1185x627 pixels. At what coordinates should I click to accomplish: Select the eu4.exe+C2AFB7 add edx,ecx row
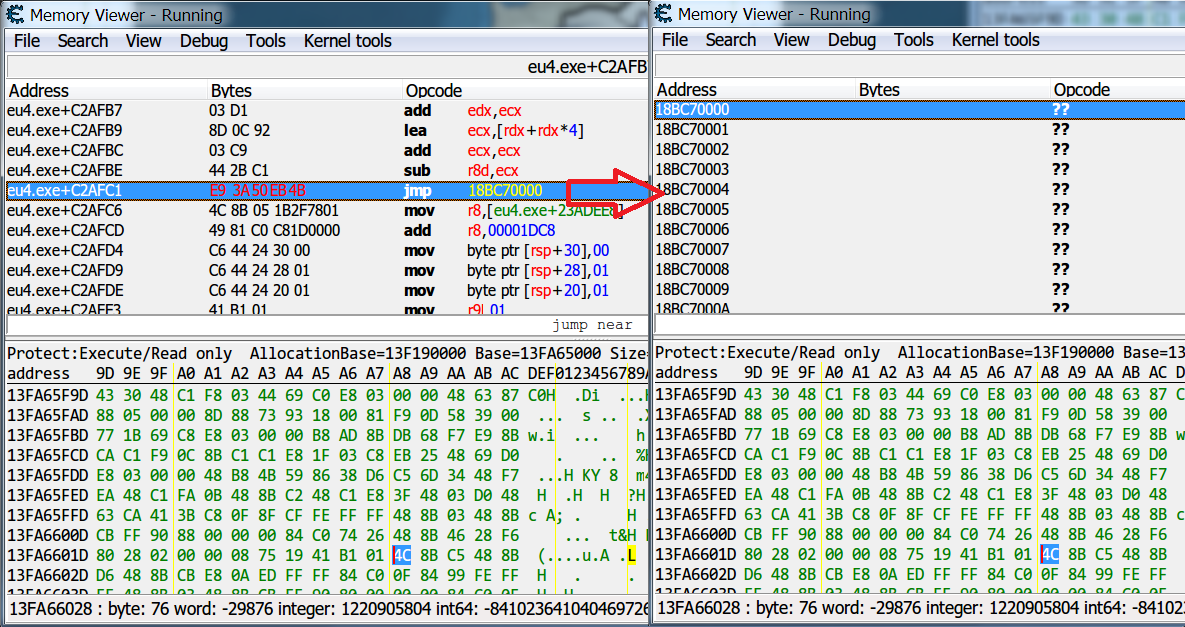(x=300, y=110)
